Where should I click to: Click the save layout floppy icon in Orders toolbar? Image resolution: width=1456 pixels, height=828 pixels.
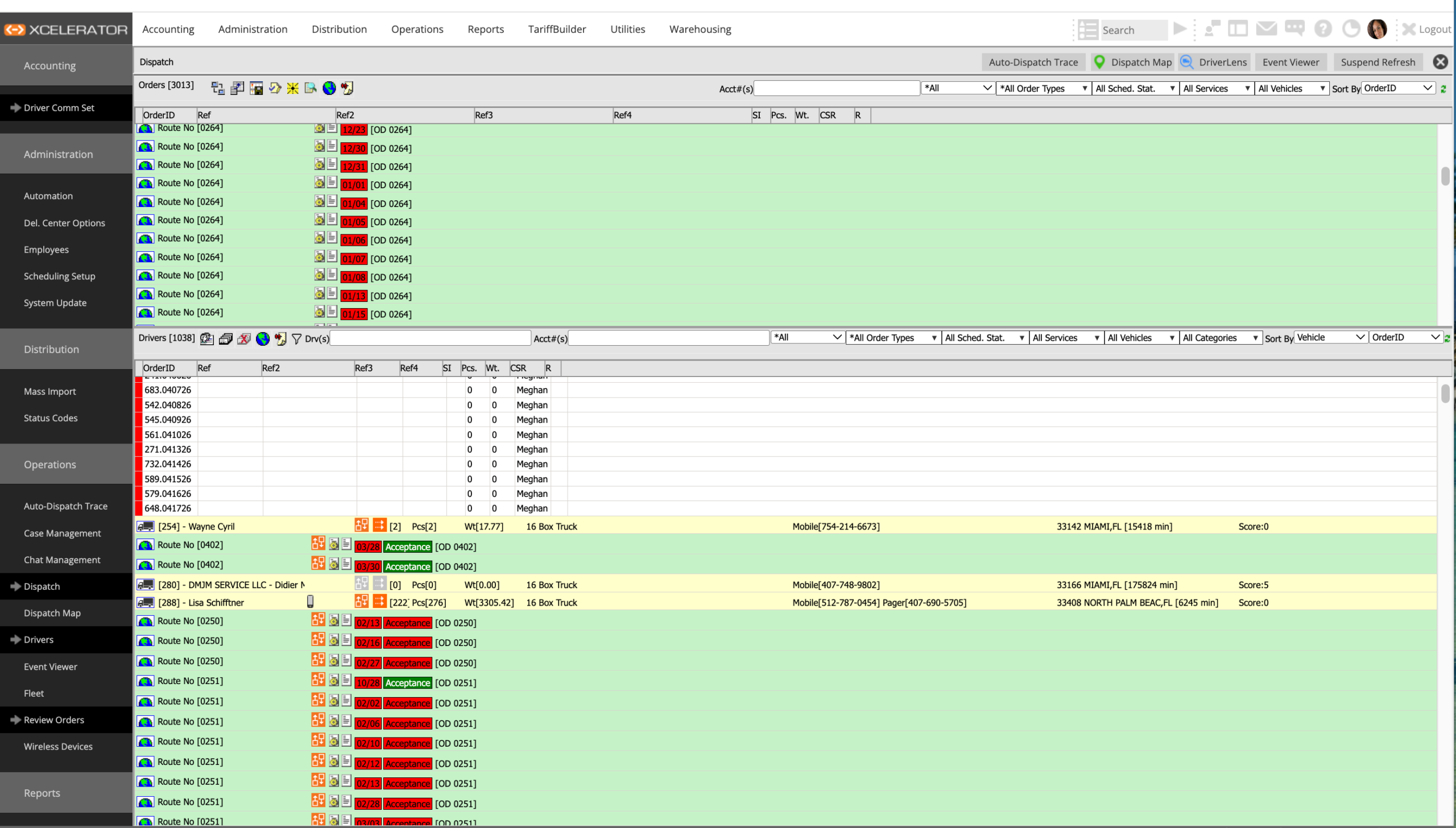256,88
